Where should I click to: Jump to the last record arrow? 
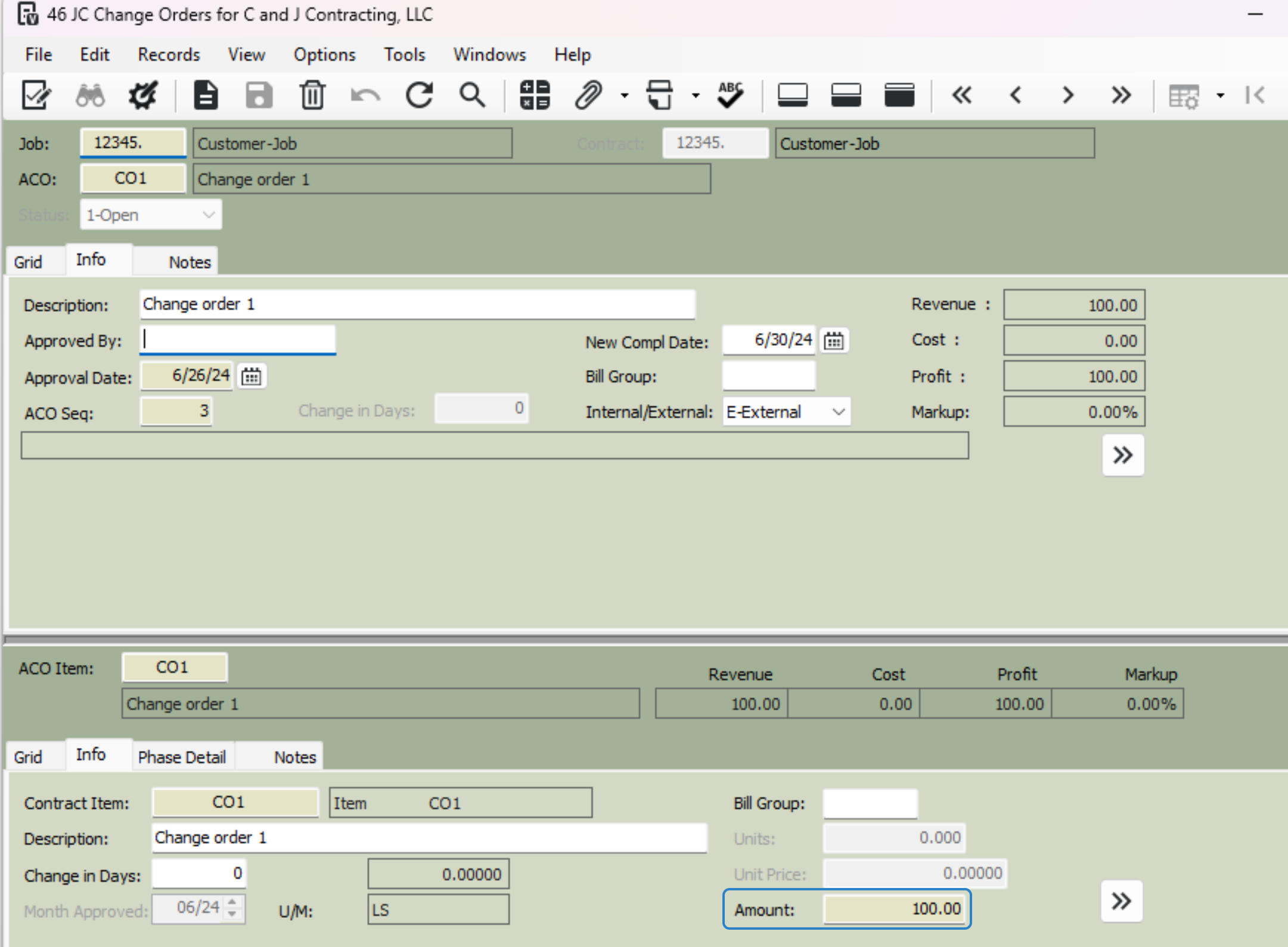tap(1121, 95)
